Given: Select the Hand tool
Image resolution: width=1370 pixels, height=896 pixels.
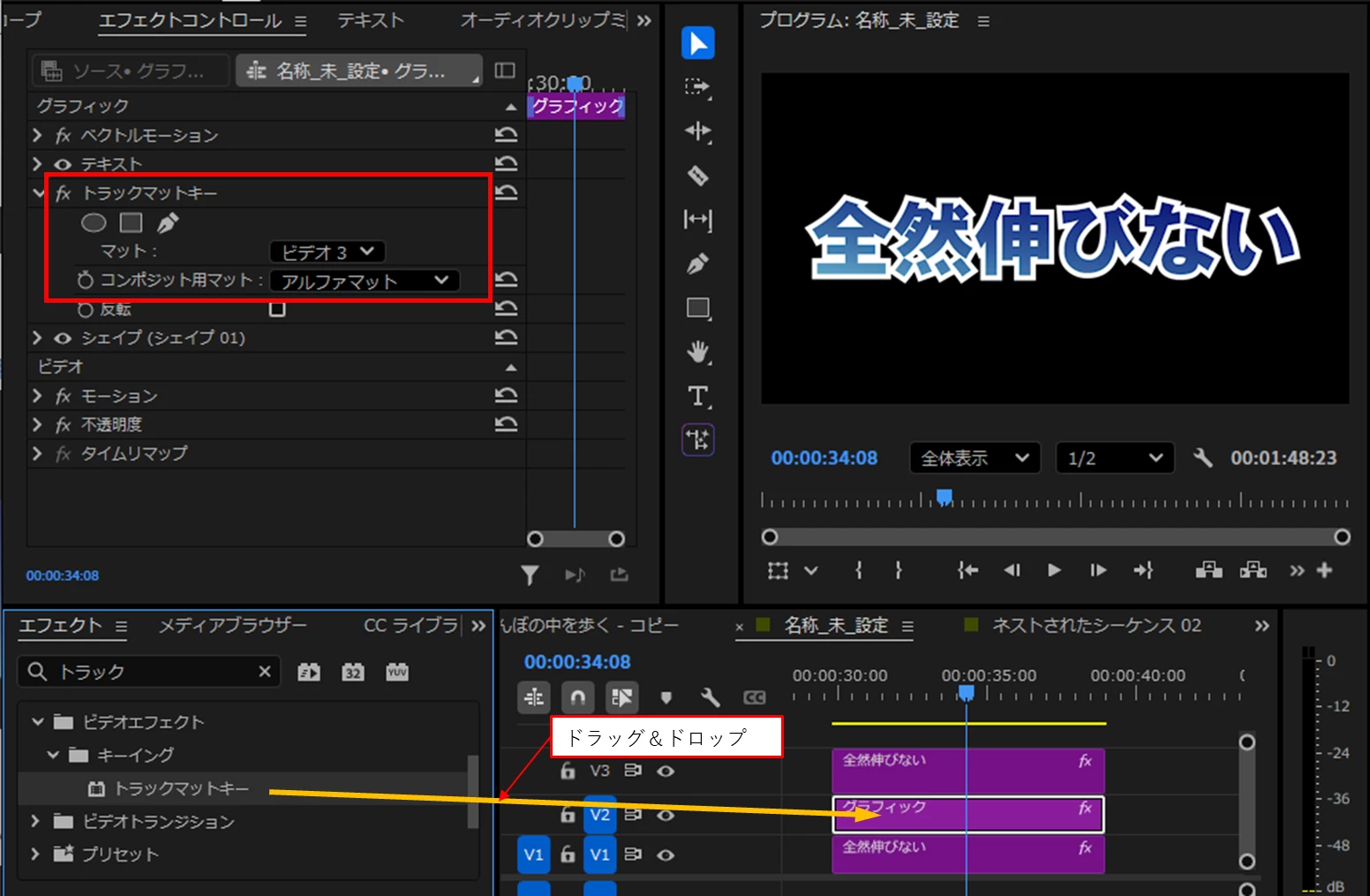Looking at the screenshot, I should point(698,352).
